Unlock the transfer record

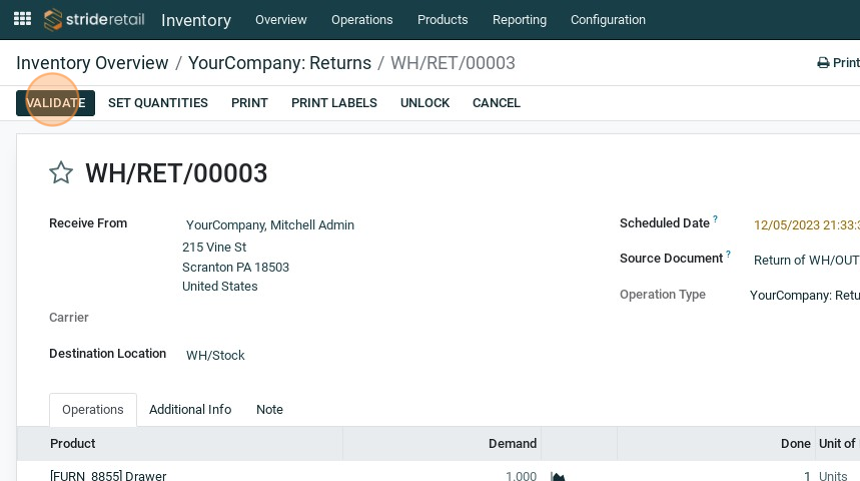click(425, 103)
